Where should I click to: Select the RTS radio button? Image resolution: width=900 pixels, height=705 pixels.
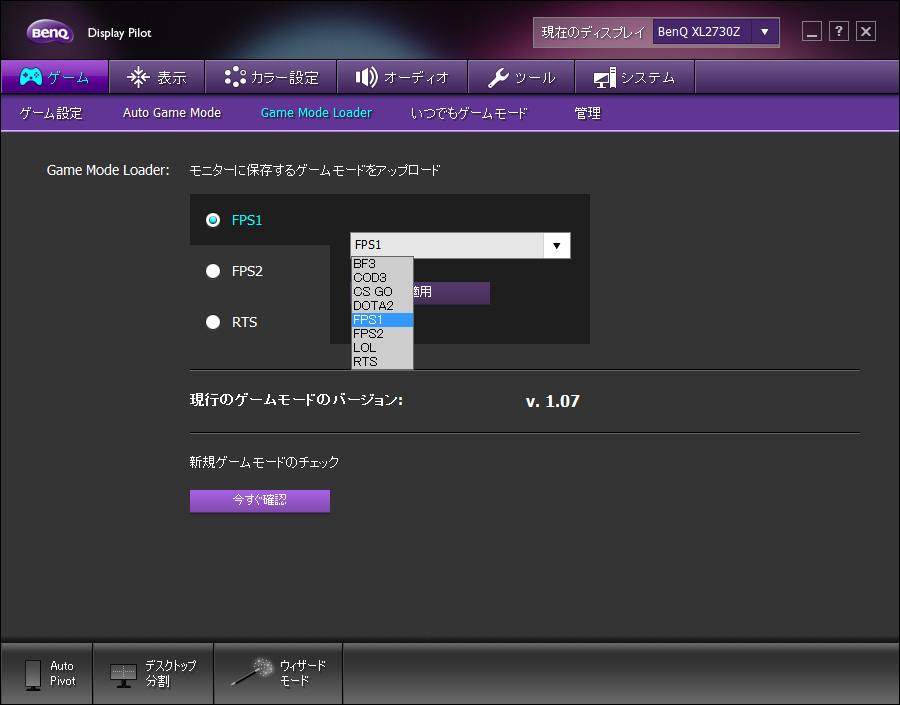click(213, 322)
